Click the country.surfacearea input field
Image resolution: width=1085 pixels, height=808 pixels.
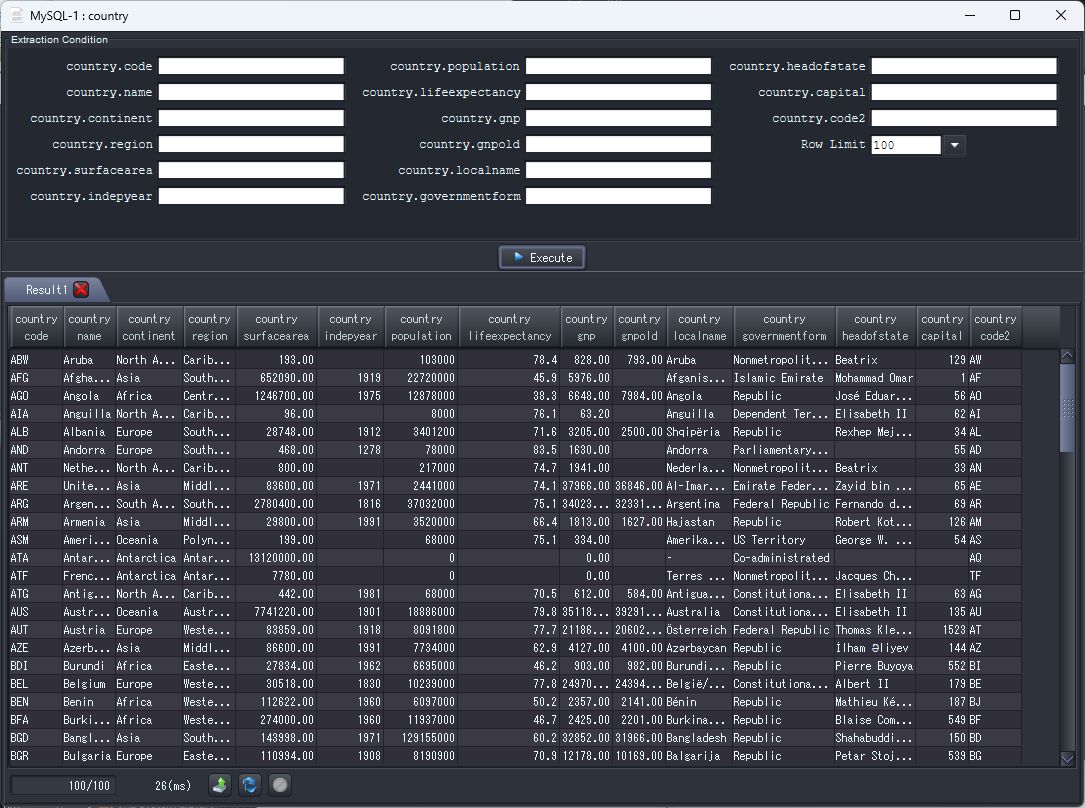251,170
